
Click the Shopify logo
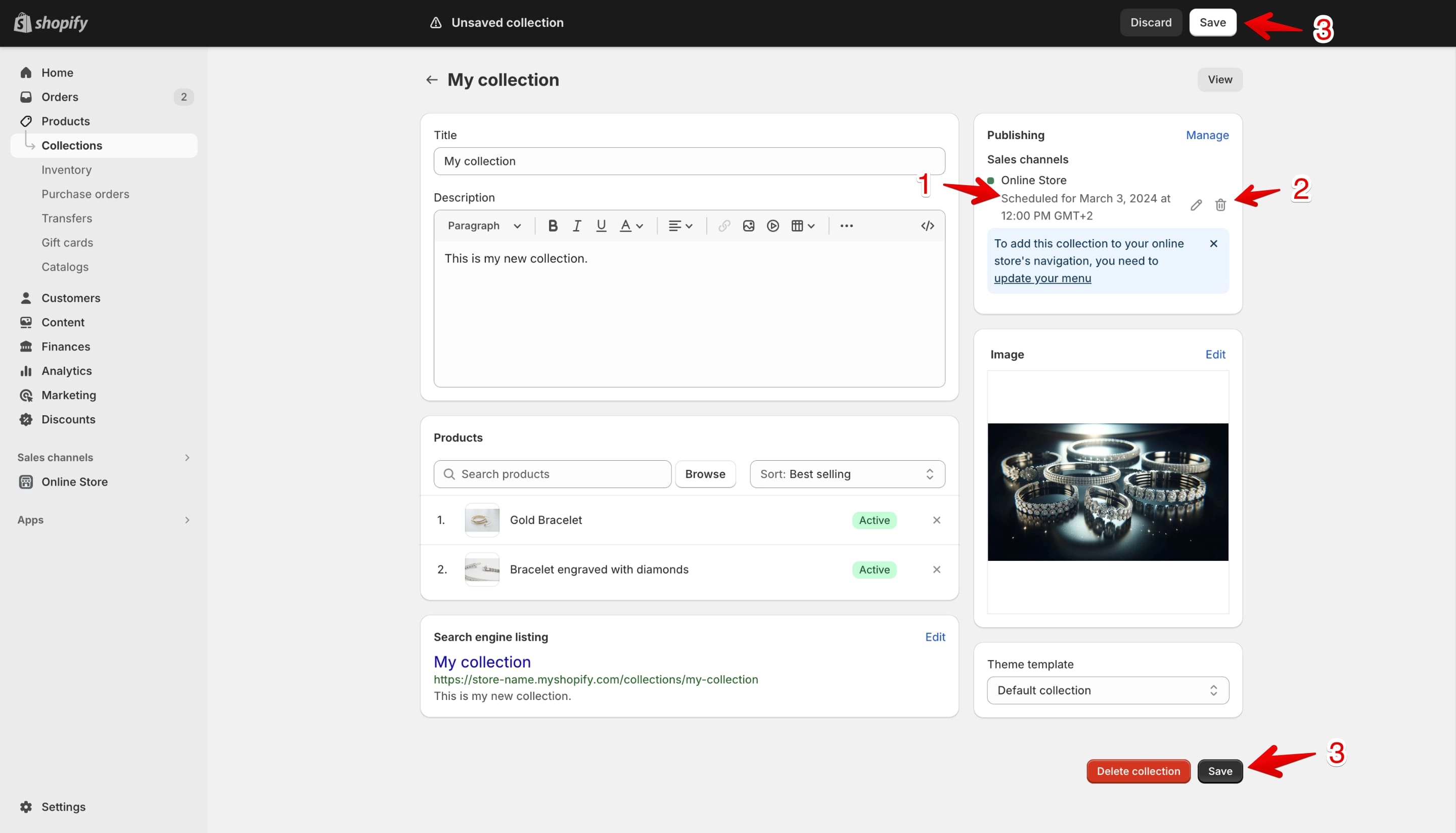click(x=51, y=23)
